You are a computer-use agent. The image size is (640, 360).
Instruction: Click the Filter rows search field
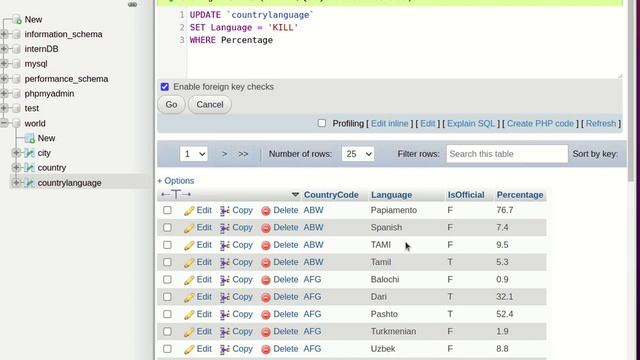point(507,154)
